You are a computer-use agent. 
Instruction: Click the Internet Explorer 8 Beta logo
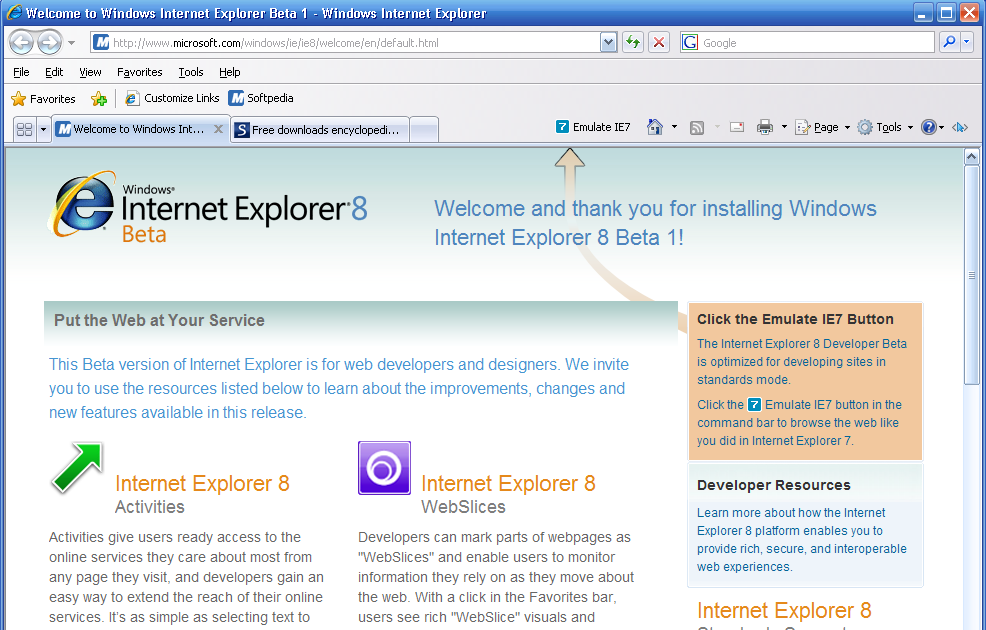click(208, 206)
